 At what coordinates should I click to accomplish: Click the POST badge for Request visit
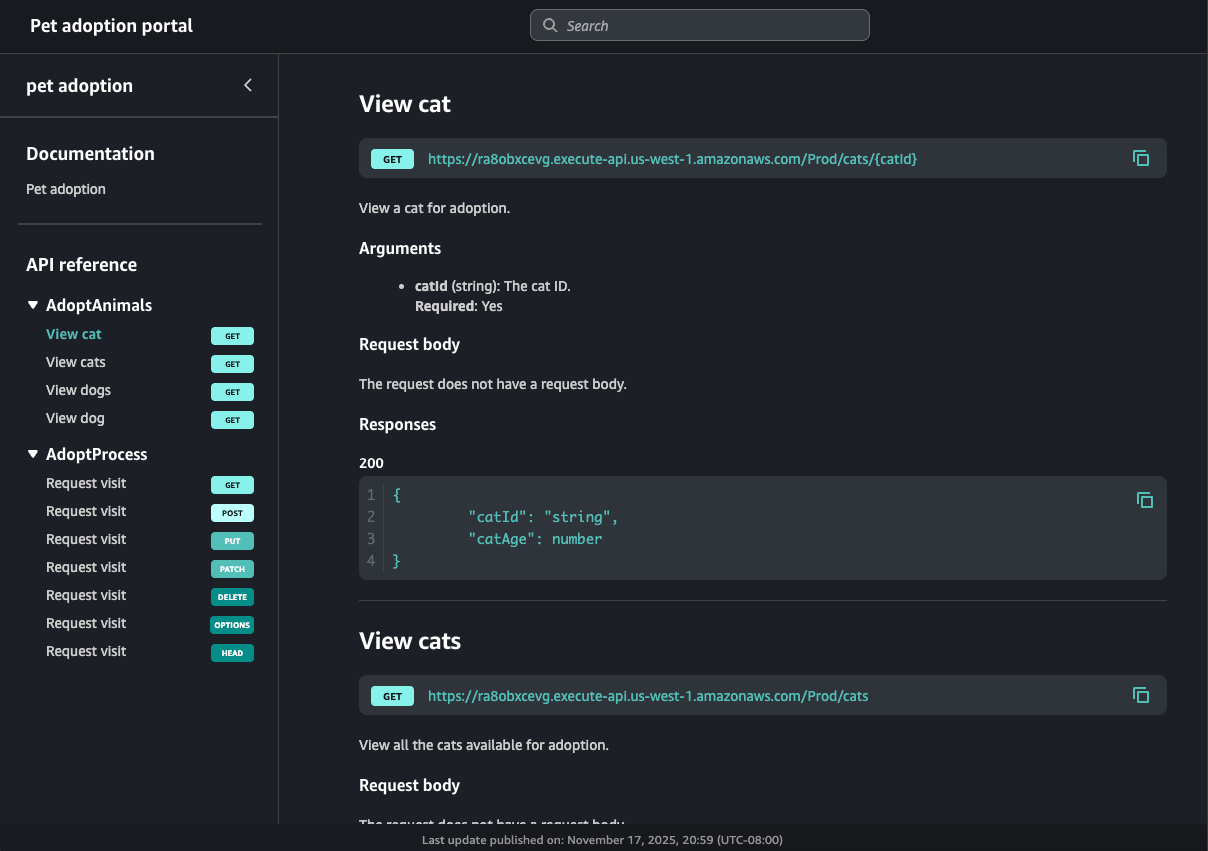coord(232,513)
